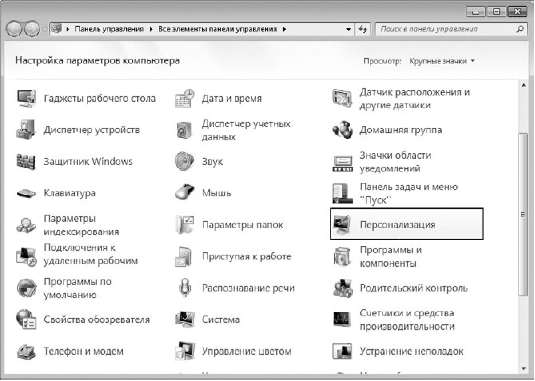The image size is (535, 381).
Task: Click the Панель управления breadcrumb
Action: pyautogui.click(x=109, y=29)
